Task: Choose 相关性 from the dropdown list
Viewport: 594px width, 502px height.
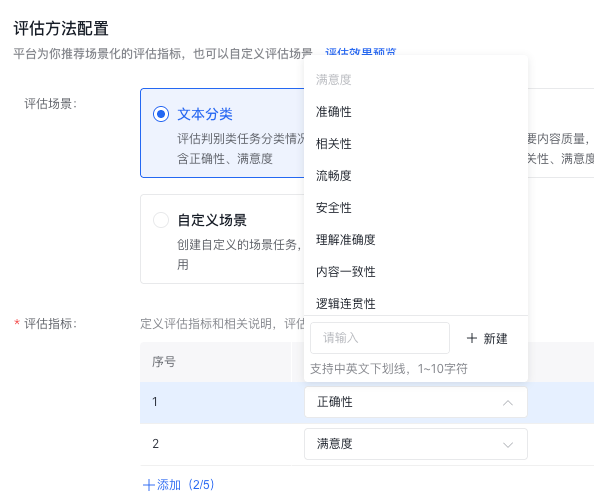Action: coord(416,144)
